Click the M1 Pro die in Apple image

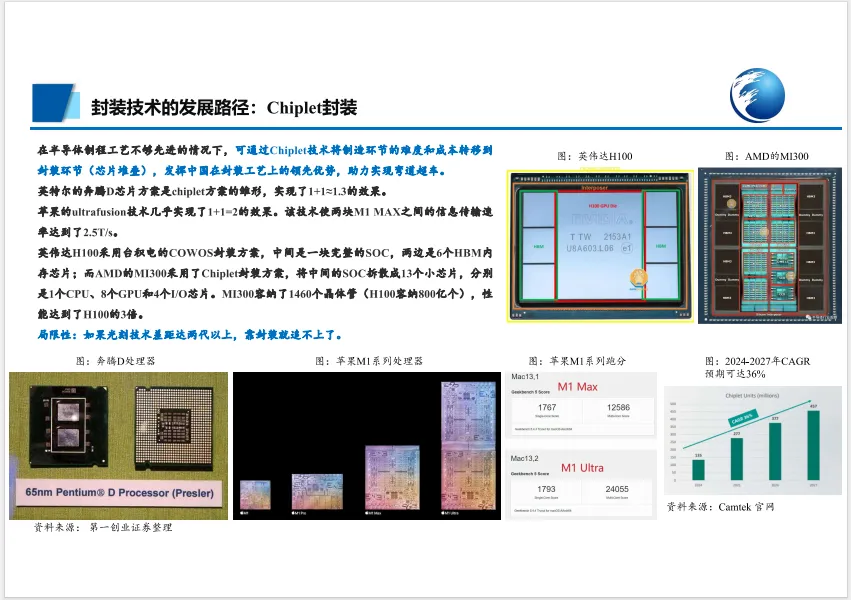(x=317, y=491)
